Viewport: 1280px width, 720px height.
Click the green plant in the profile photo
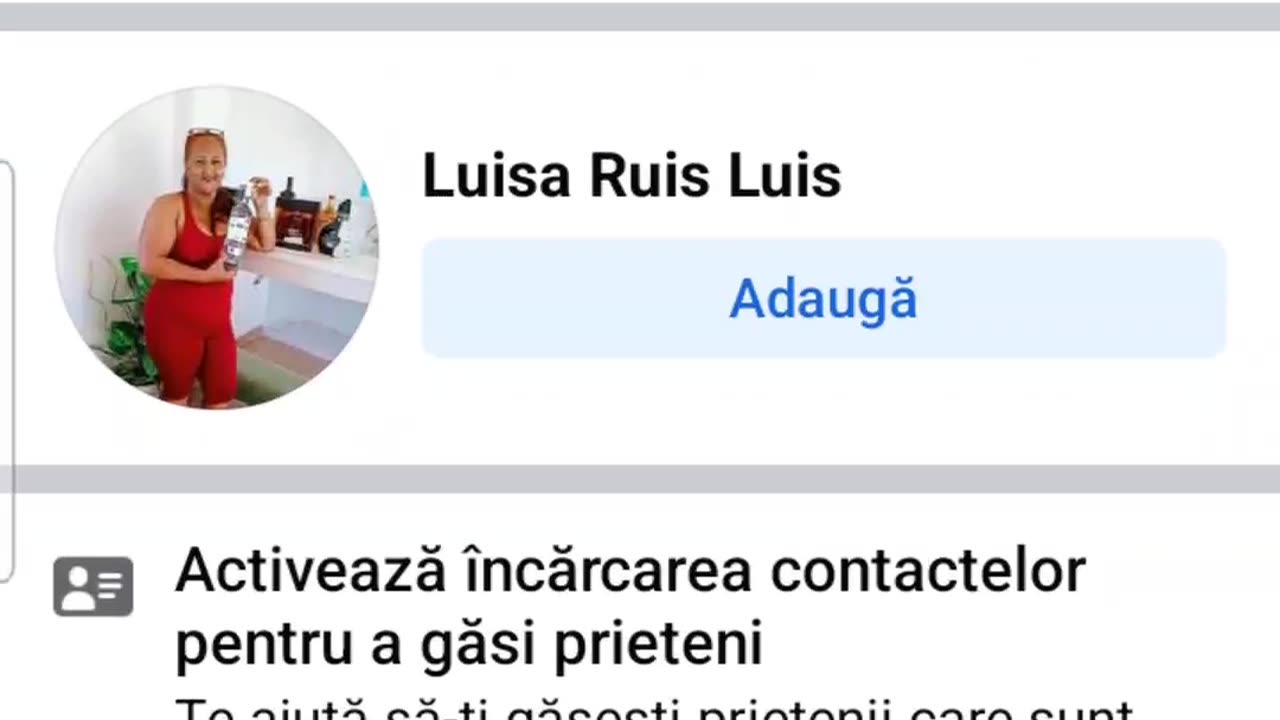coord(127,322)
